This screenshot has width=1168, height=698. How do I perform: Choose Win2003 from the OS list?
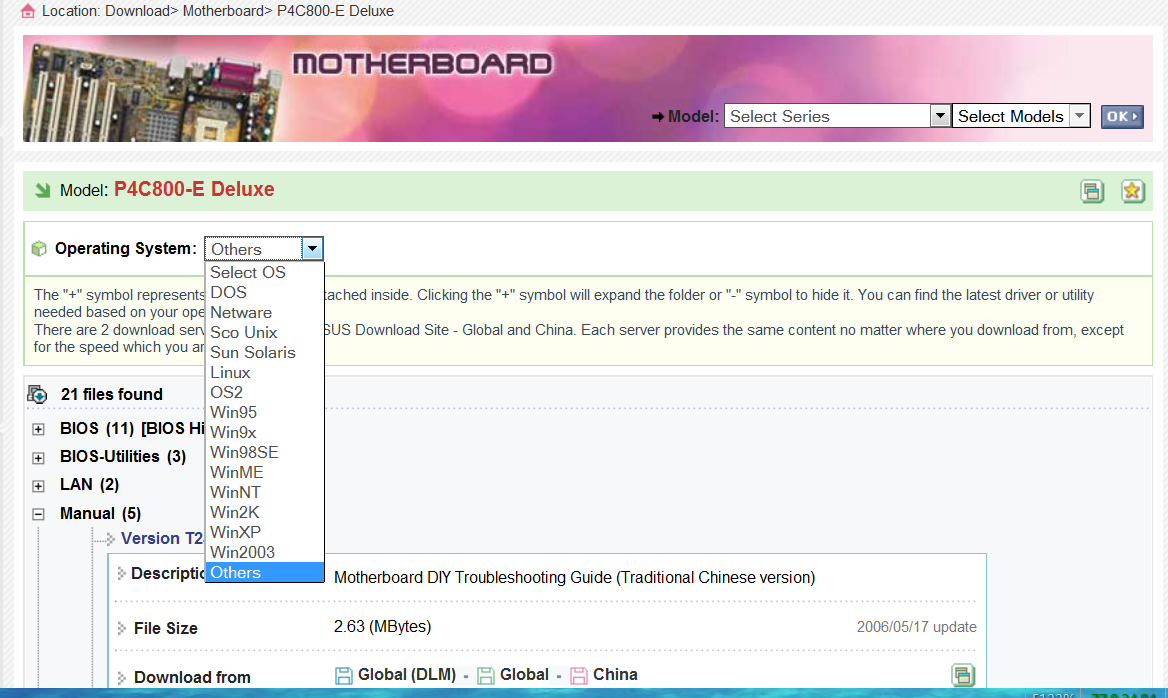pos(264,553)
